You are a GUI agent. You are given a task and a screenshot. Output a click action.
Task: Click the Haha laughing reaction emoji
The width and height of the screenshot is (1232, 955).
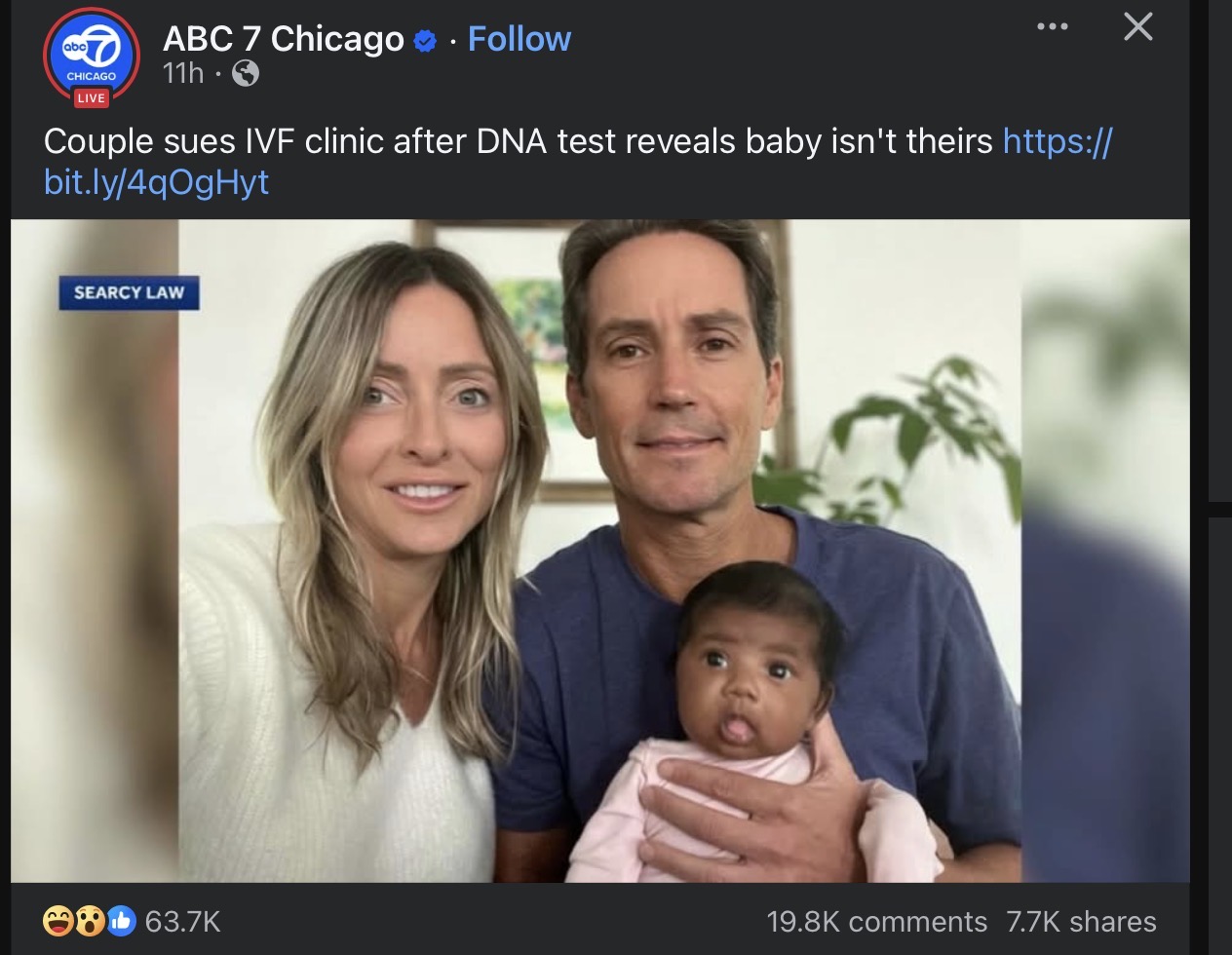coord(58,921)
